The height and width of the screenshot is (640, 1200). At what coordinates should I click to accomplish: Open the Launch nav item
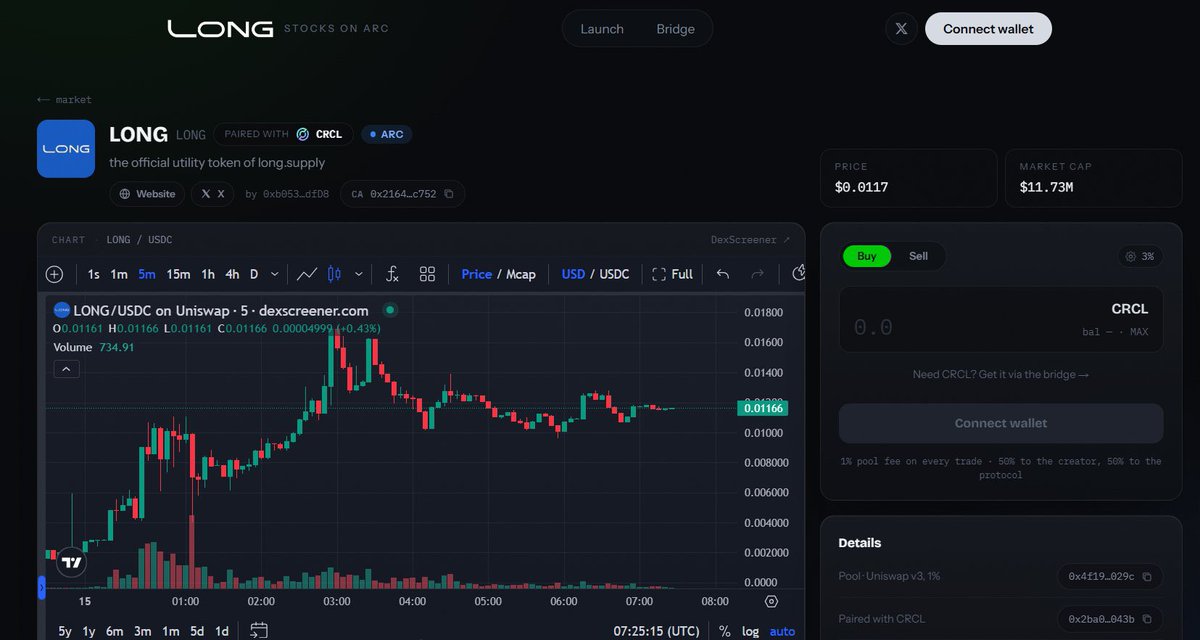pyautogui.click(x=602, y=29)
